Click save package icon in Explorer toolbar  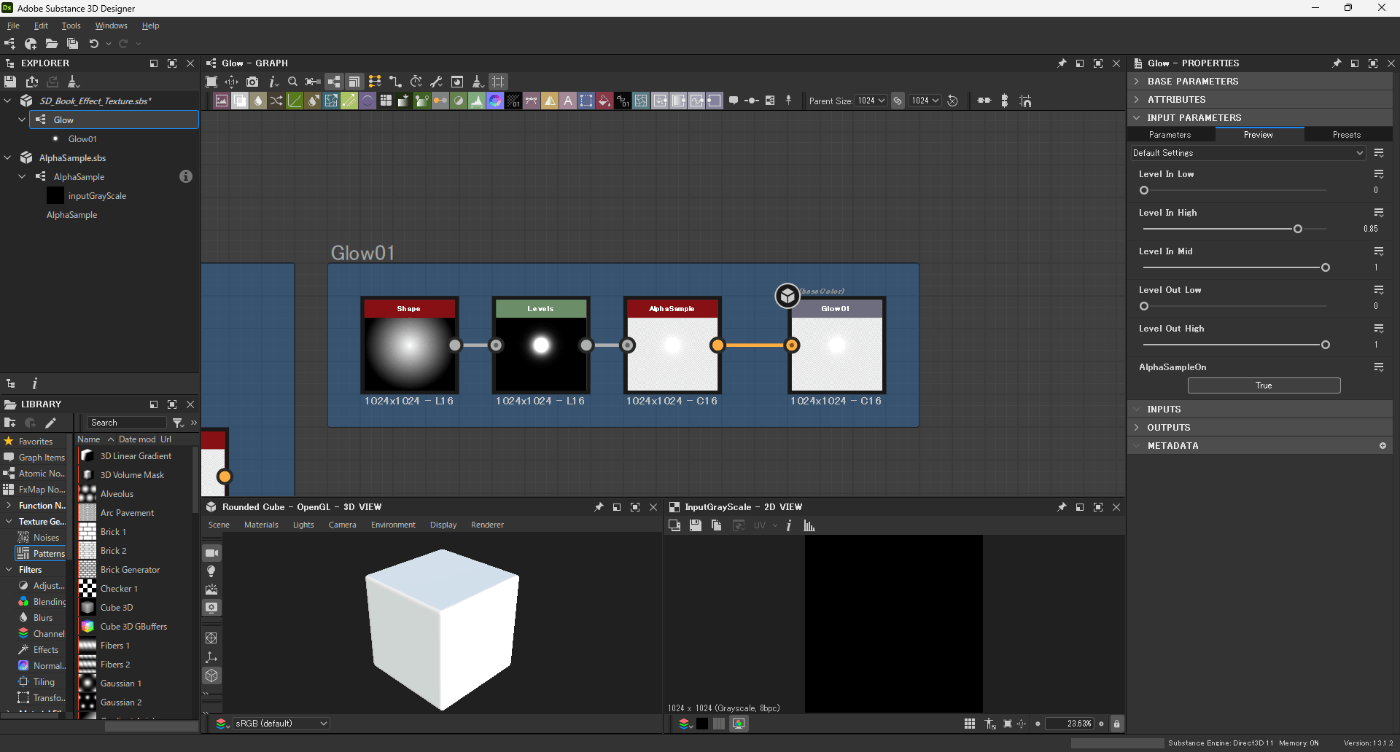tap(11, 82)
